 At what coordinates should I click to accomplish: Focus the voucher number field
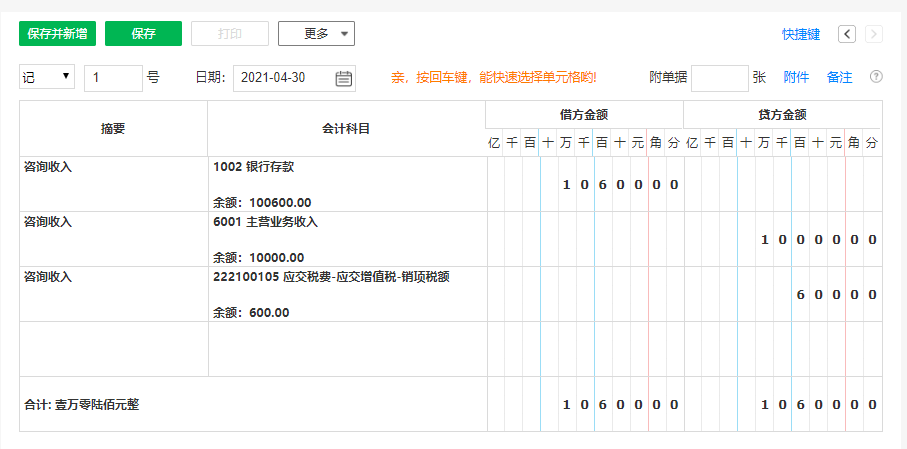(113, 78)
